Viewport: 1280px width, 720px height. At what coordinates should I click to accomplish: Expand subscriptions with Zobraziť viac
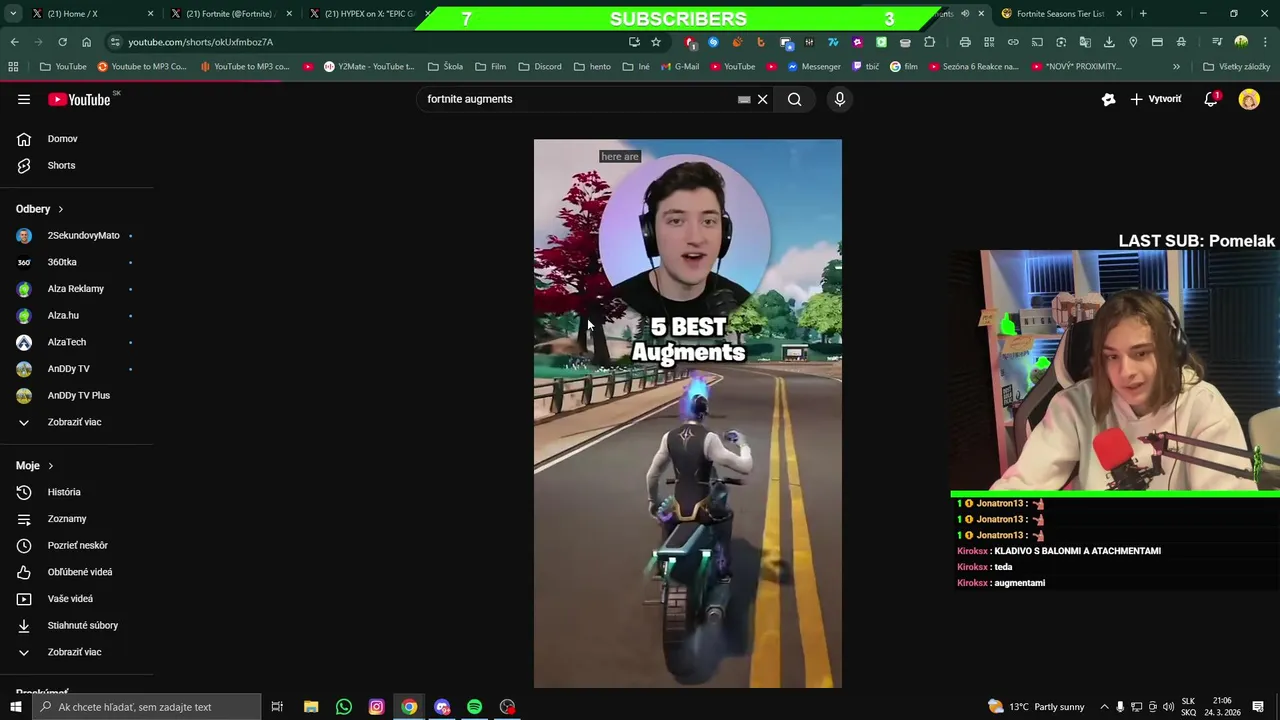[x=76, y=422]
